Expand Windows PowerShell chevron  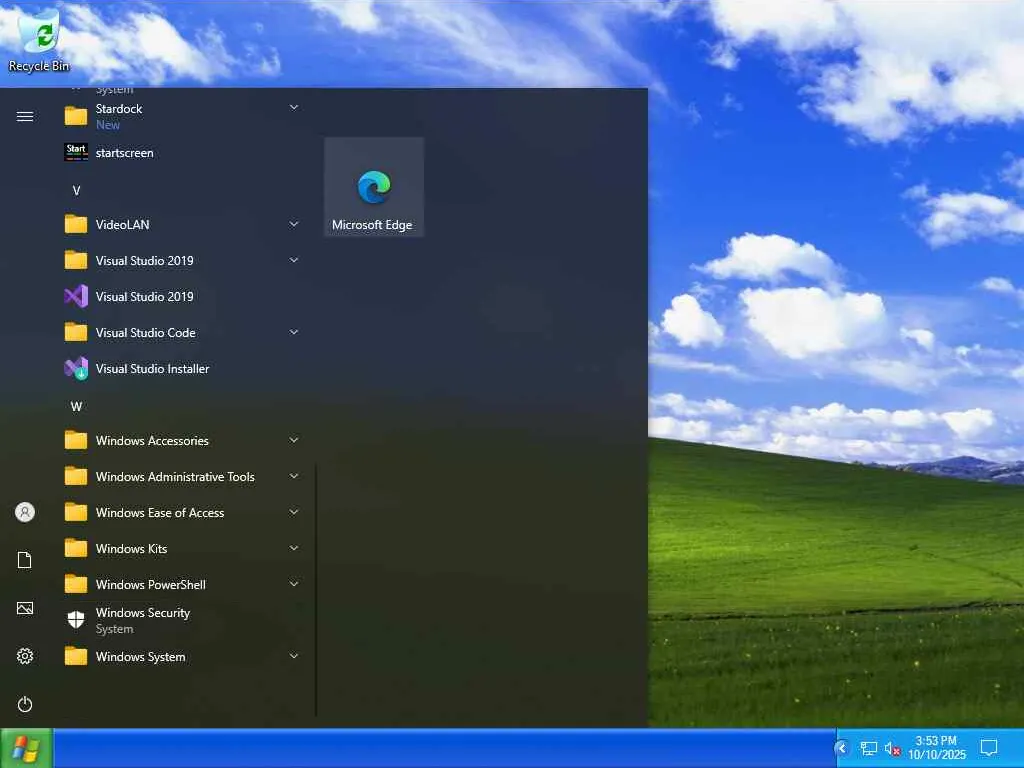[294, 584]
